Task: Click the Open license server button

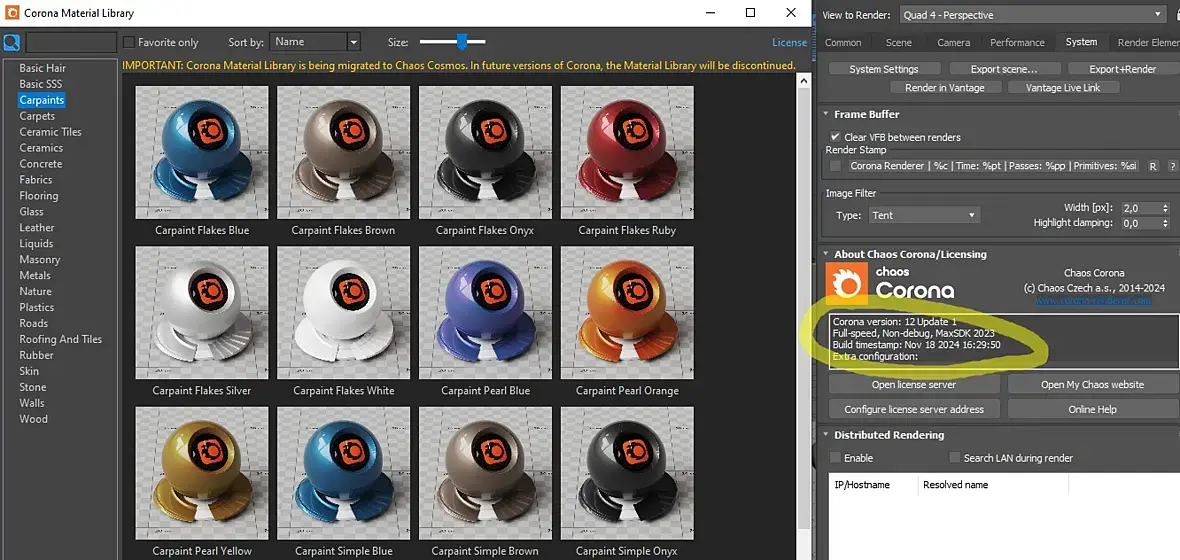Action: click(914, 385)
